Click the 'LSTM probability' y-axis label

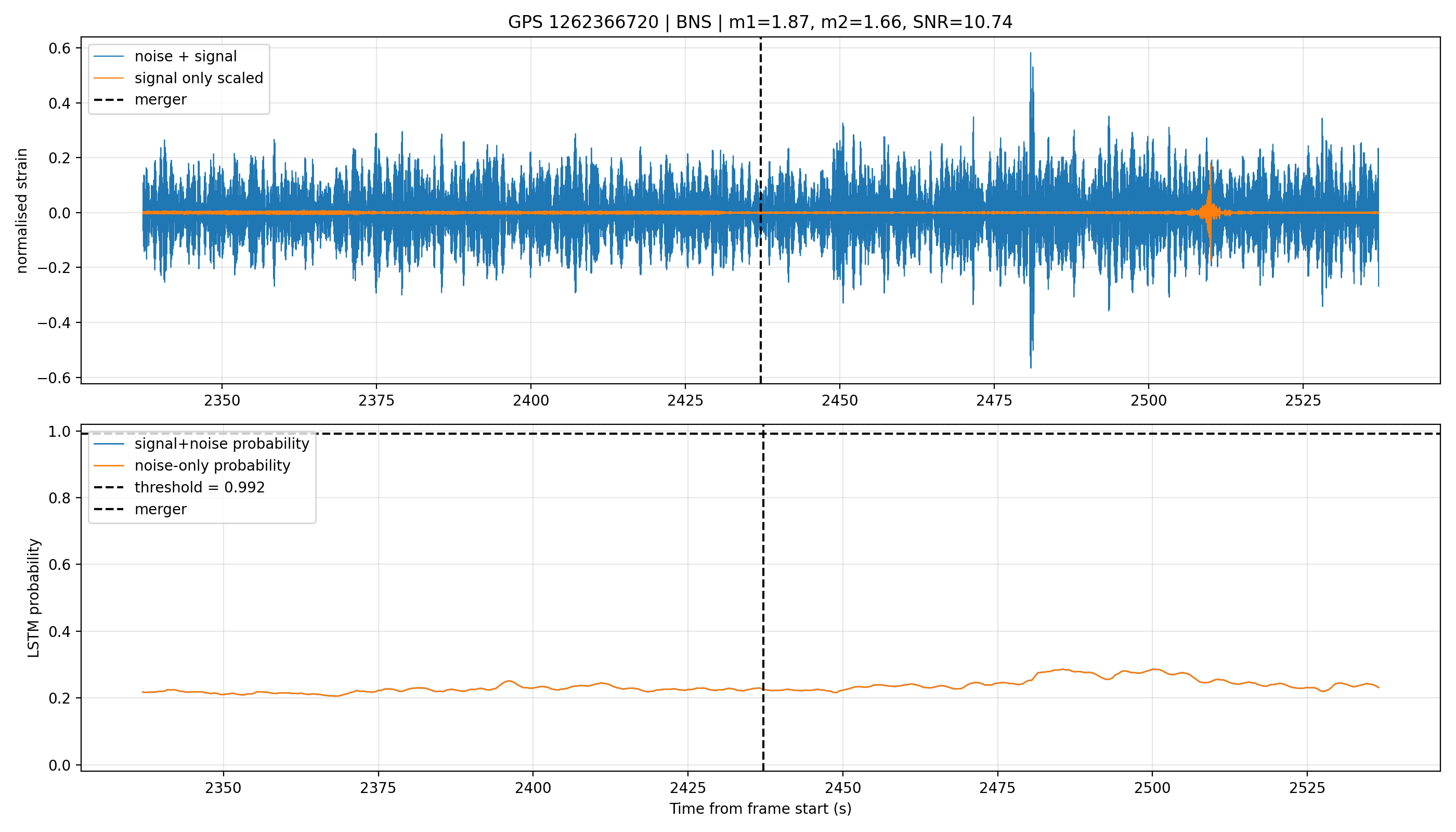point(34,599)
